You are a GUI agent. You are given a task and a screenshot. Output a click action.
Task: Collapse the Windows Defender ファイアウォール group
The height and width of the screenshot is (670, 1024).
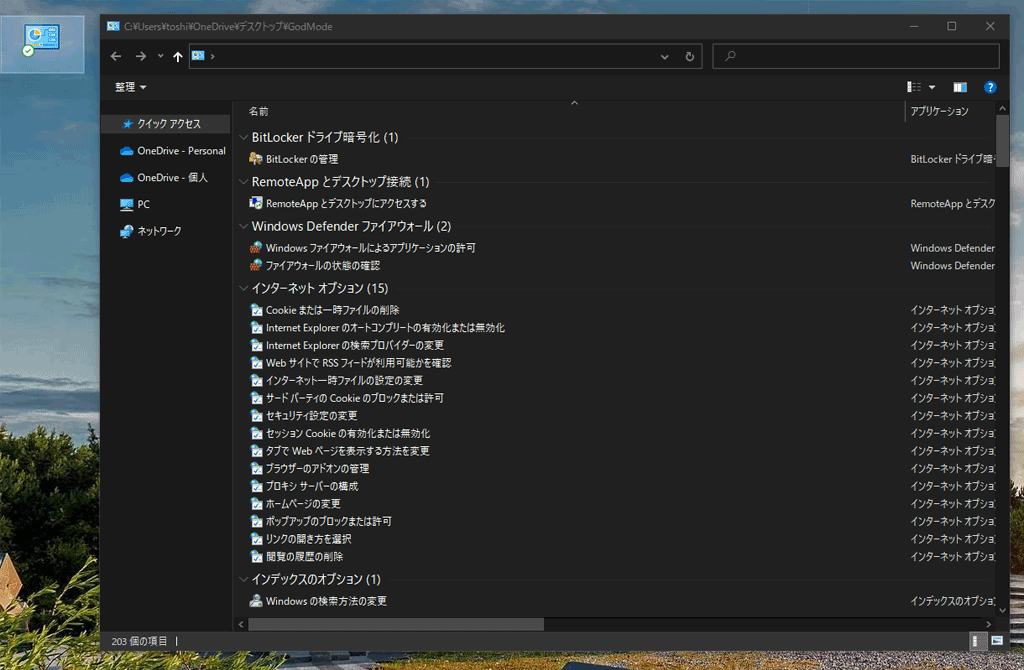[x=244, y=226]
